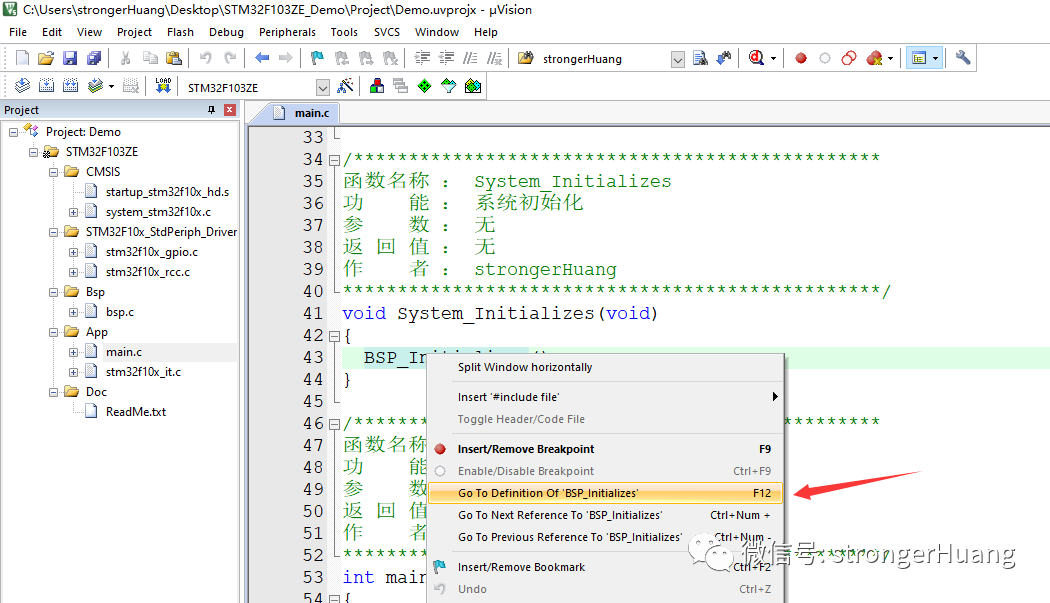Image resolution: width=1050 pixels, height=603 pixels.
Task: Open Manage Run-Time Environment with the green diamond icon
Action: pos(425,86)
